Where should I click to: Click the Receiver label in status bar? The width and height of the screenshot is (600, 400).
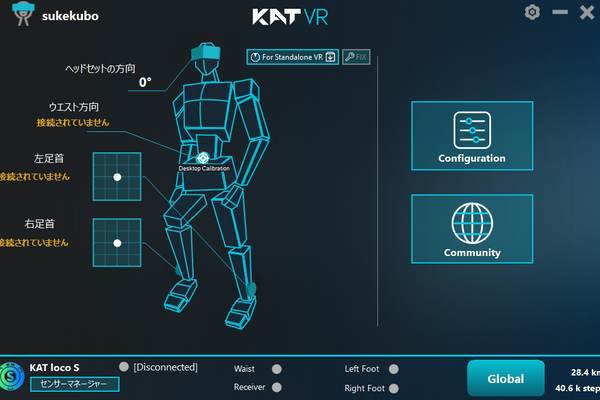pos(249,387)
